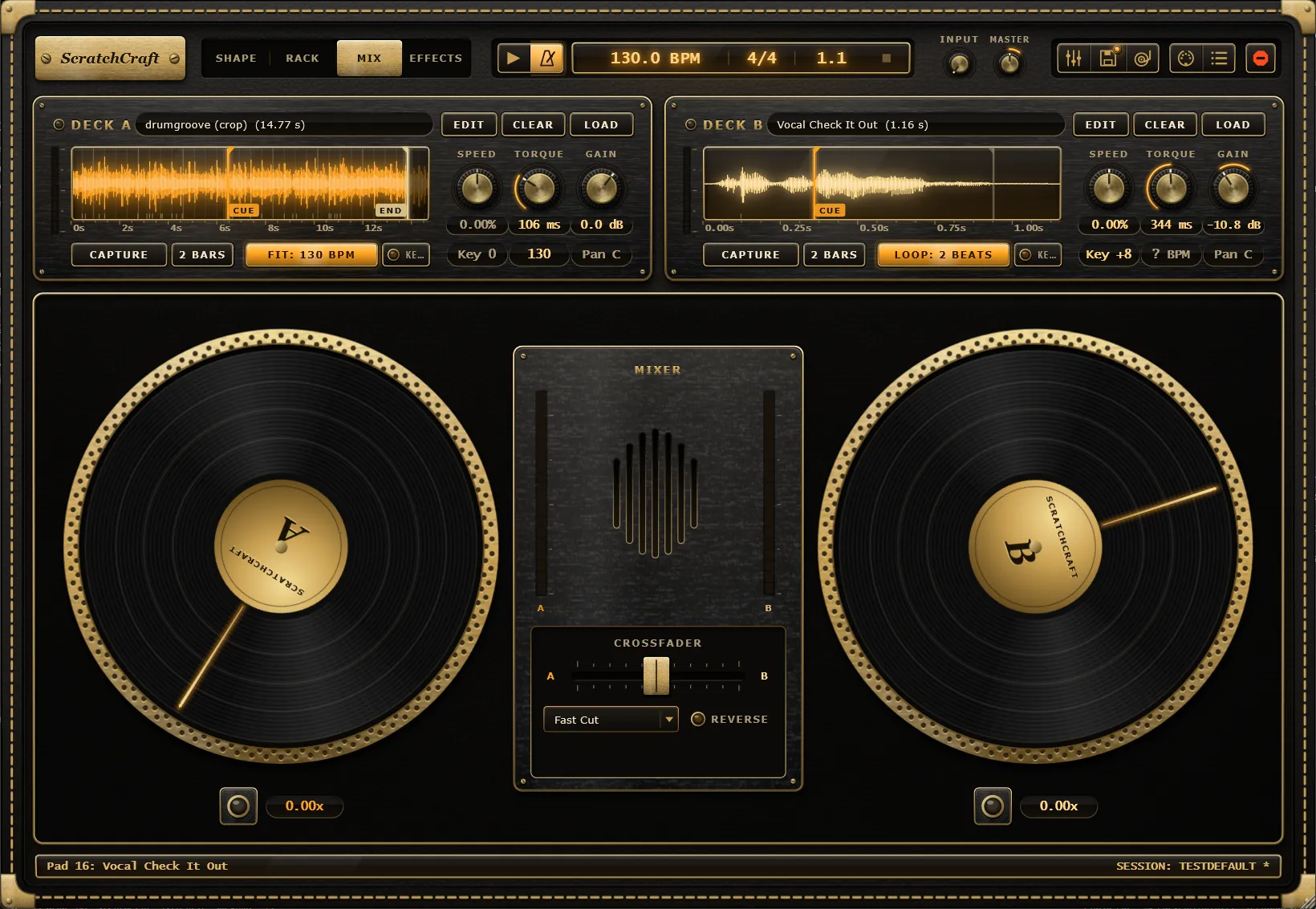Viewport: 1316px width, 909px height.
Task: Click the ScratchCraft logo plate
Action: click(x=110, y=59)
